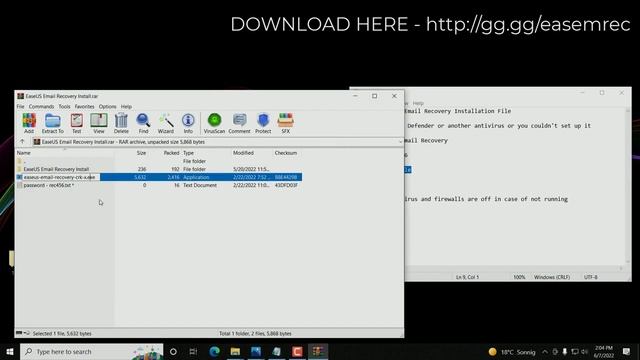Click the taskbar search box
This screenshot has height=360, width=640.
(92, 351)
